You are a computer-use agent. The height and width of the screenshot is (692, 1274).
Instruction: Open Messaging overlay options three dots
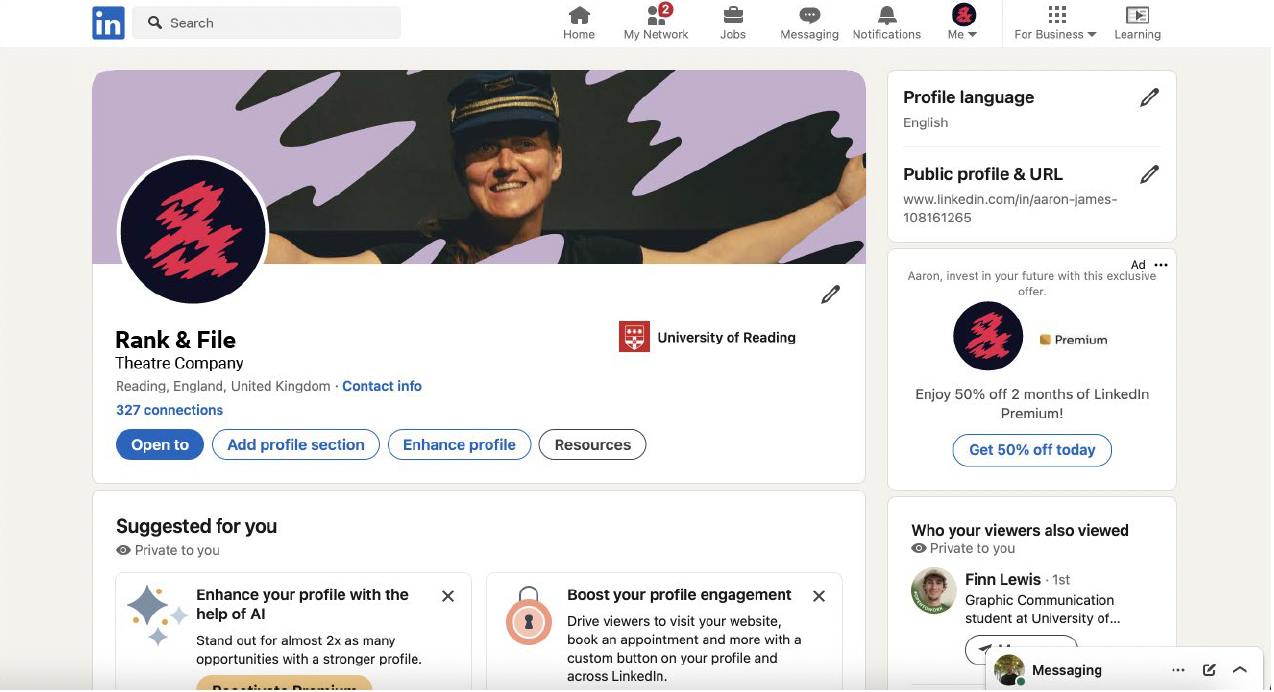(x=1179, y=670)
